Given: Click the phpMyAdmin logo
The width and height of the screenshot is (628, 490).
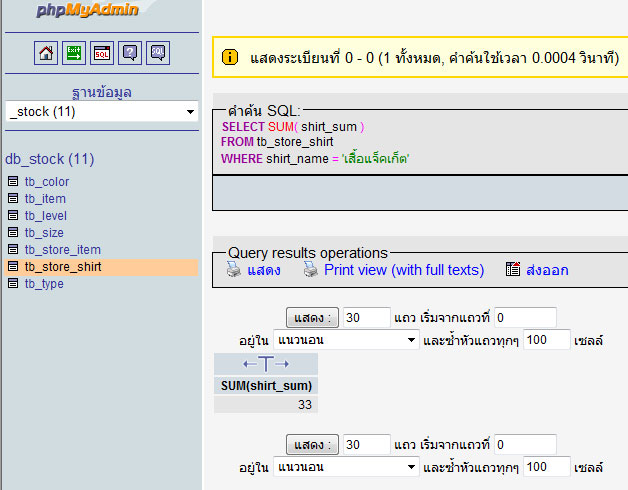Looking at the screenshot, I should pos(87,10).
